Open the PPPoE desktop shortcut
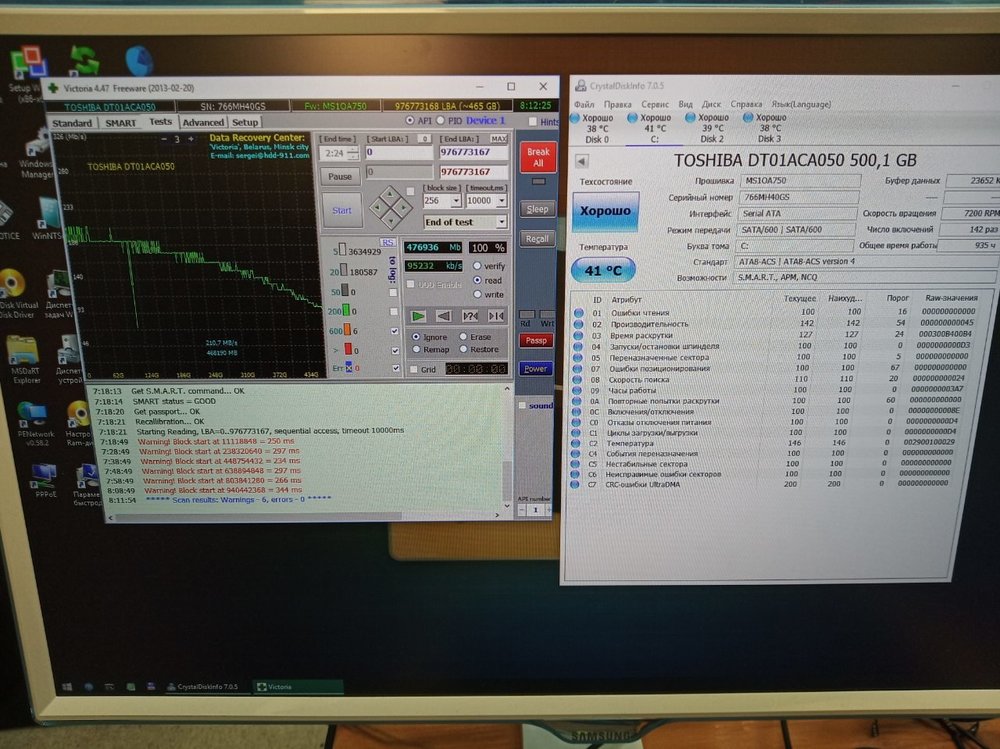The width and height of the screenshot is (1000, 749). point(42,478)
